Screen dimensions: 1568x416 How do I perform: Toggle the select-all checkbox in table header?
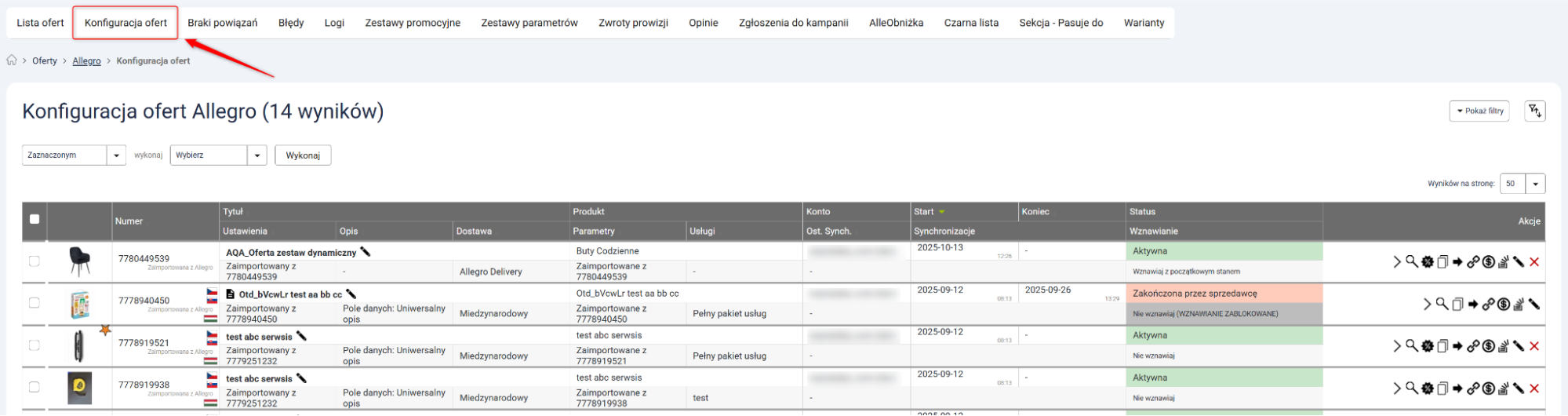pos(35,219)
